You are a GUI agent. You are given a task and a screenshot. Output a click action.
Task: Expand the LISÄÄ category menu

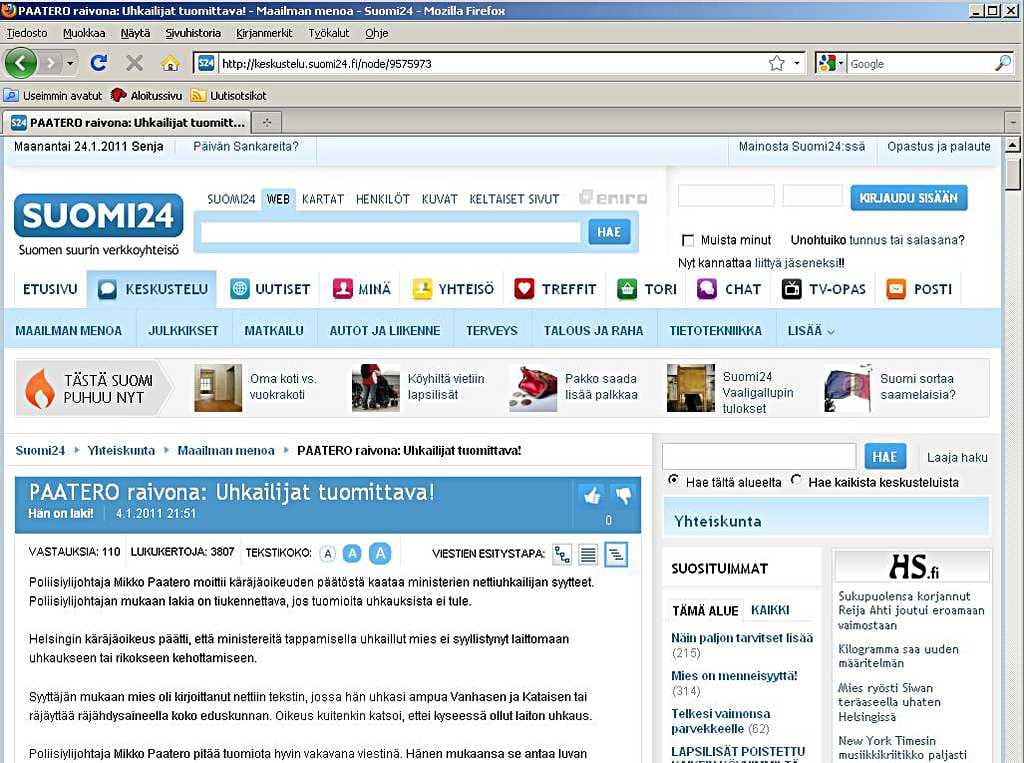point(810,331)
